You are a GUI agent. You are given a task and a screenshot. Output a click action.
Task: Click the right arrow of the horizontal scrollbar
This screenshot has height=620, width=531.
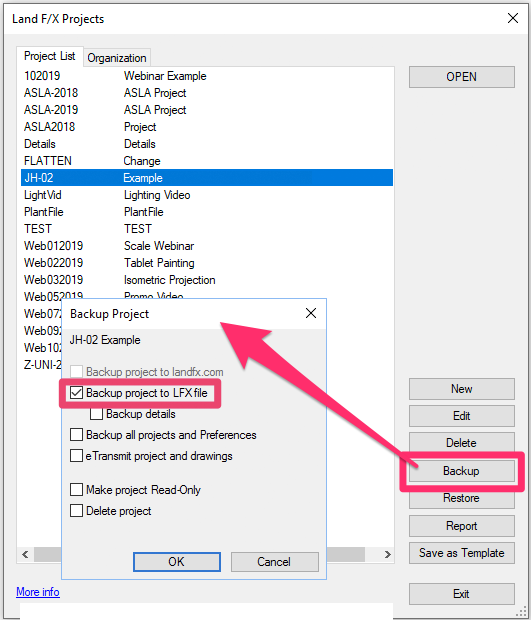pos(387,554)
